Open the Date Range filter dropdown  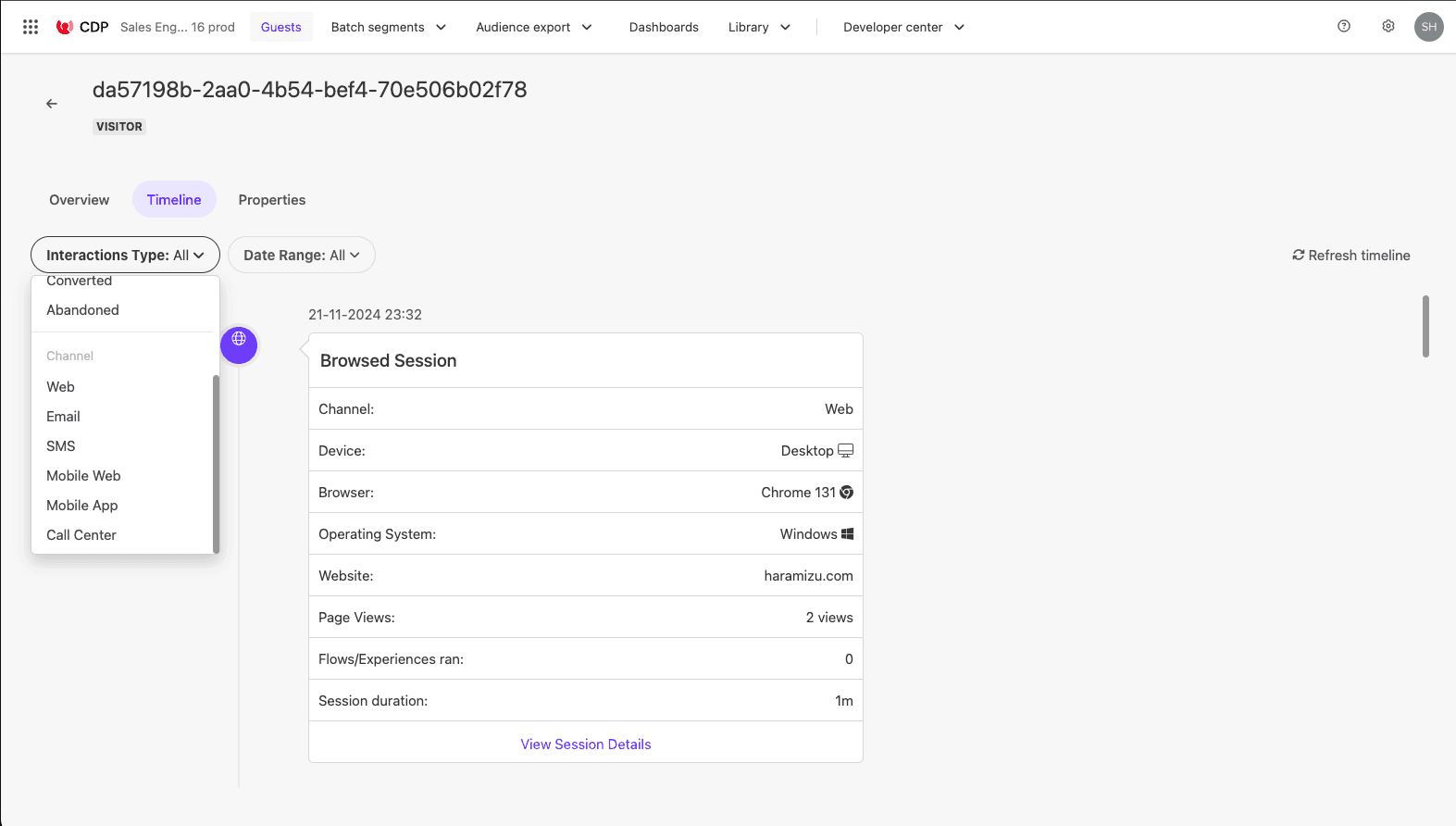point(301,256)
